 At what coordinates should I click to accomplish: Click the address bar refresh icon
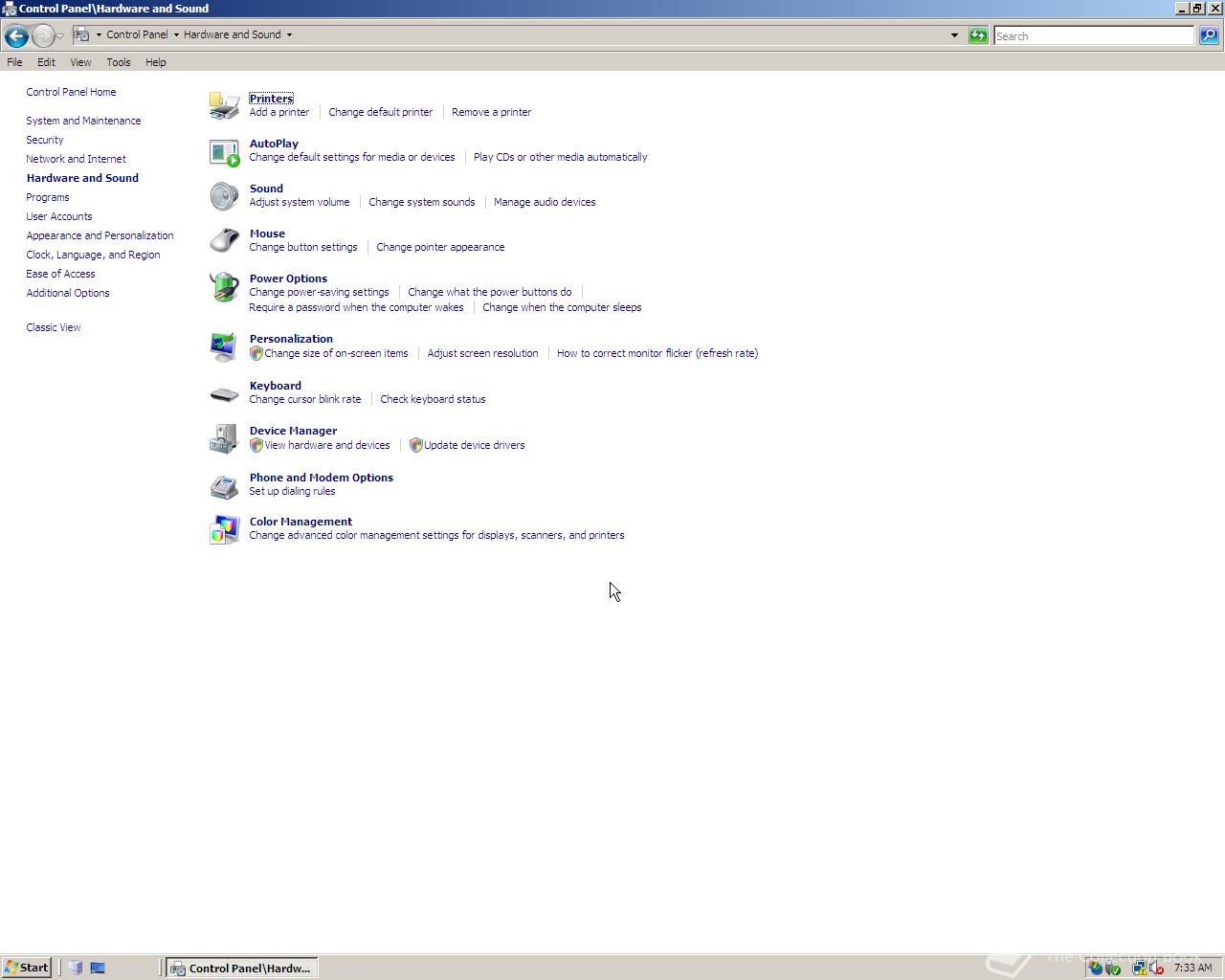pyautogui.click(x=978, y=35)
